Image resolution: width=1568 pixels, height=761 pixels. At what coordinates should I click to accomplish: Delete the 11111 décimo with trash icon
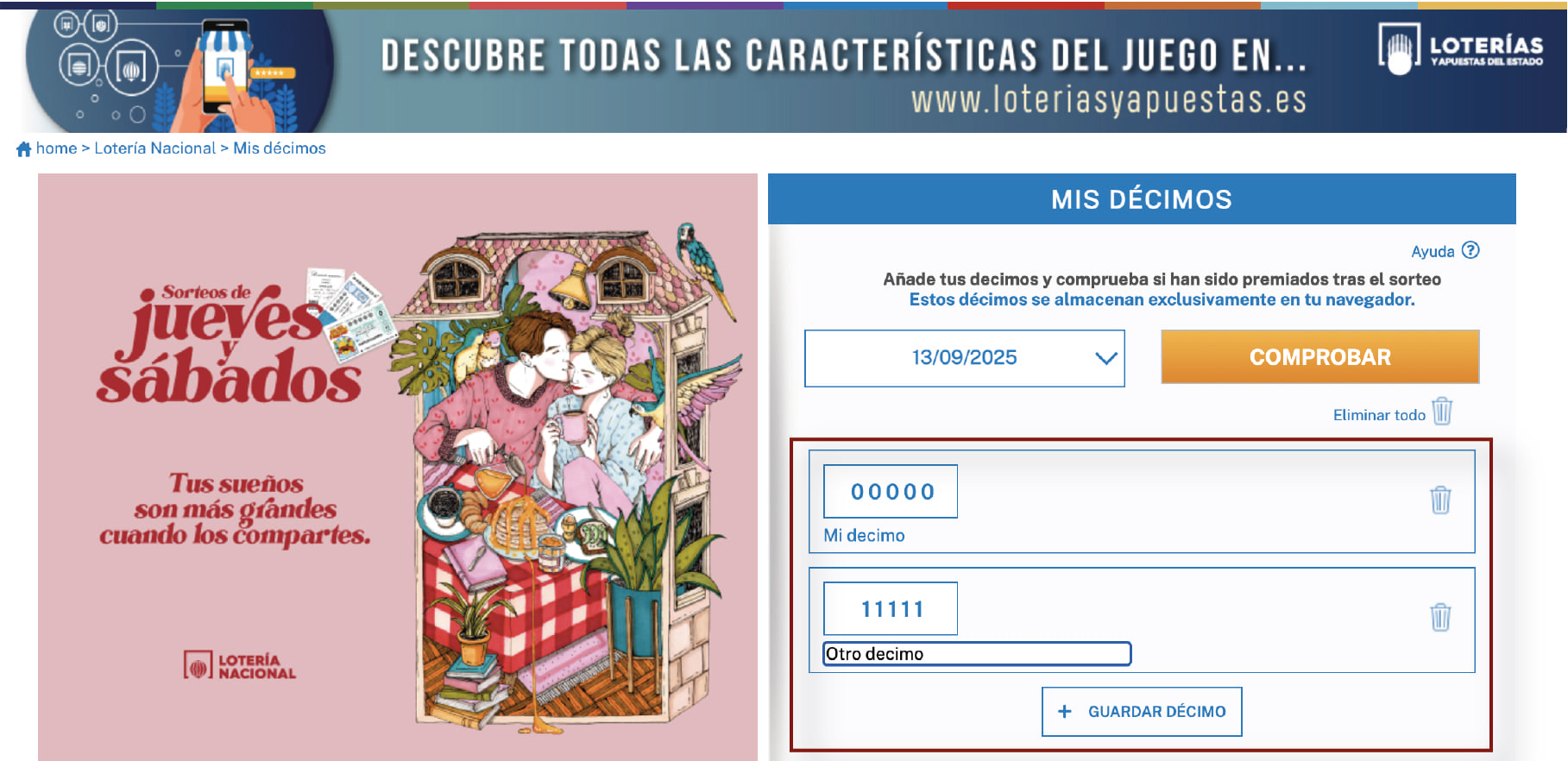pyautogui.click(x=1440, y=617)
